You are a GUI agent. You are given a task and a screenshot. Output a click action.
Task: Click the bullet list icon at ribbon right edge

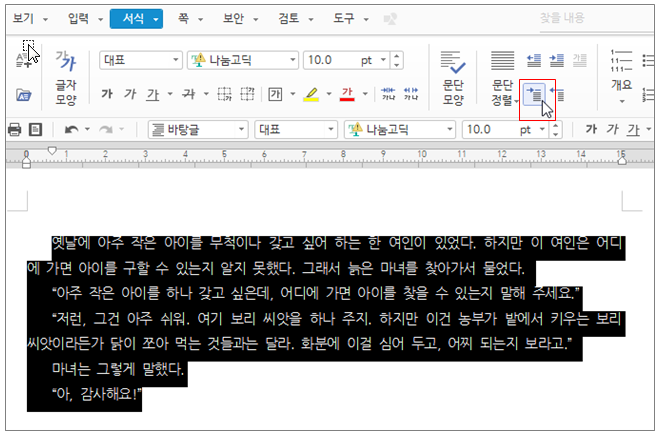click(648, 60)
